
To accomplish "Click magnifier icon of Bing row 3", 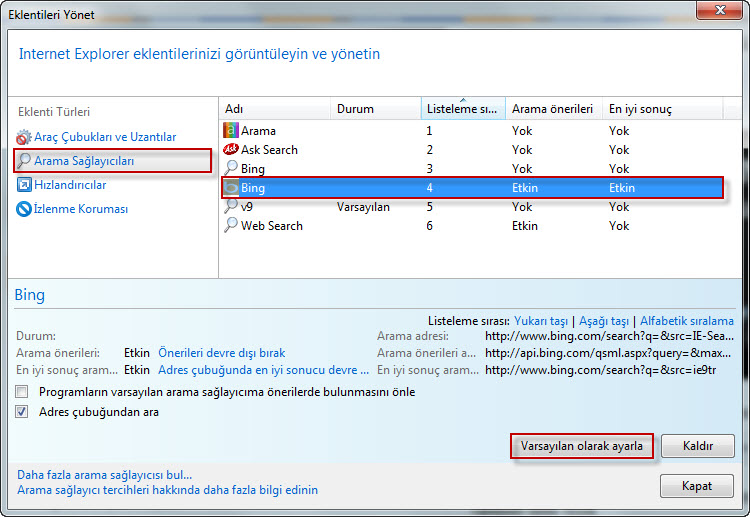I will tap(231, 168).
